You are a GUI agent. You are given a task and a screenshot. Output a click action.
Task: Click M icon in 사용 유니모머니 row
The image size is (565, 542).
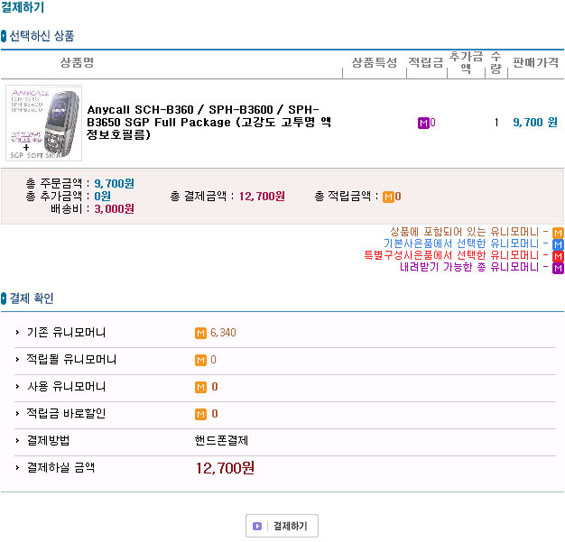201,387
